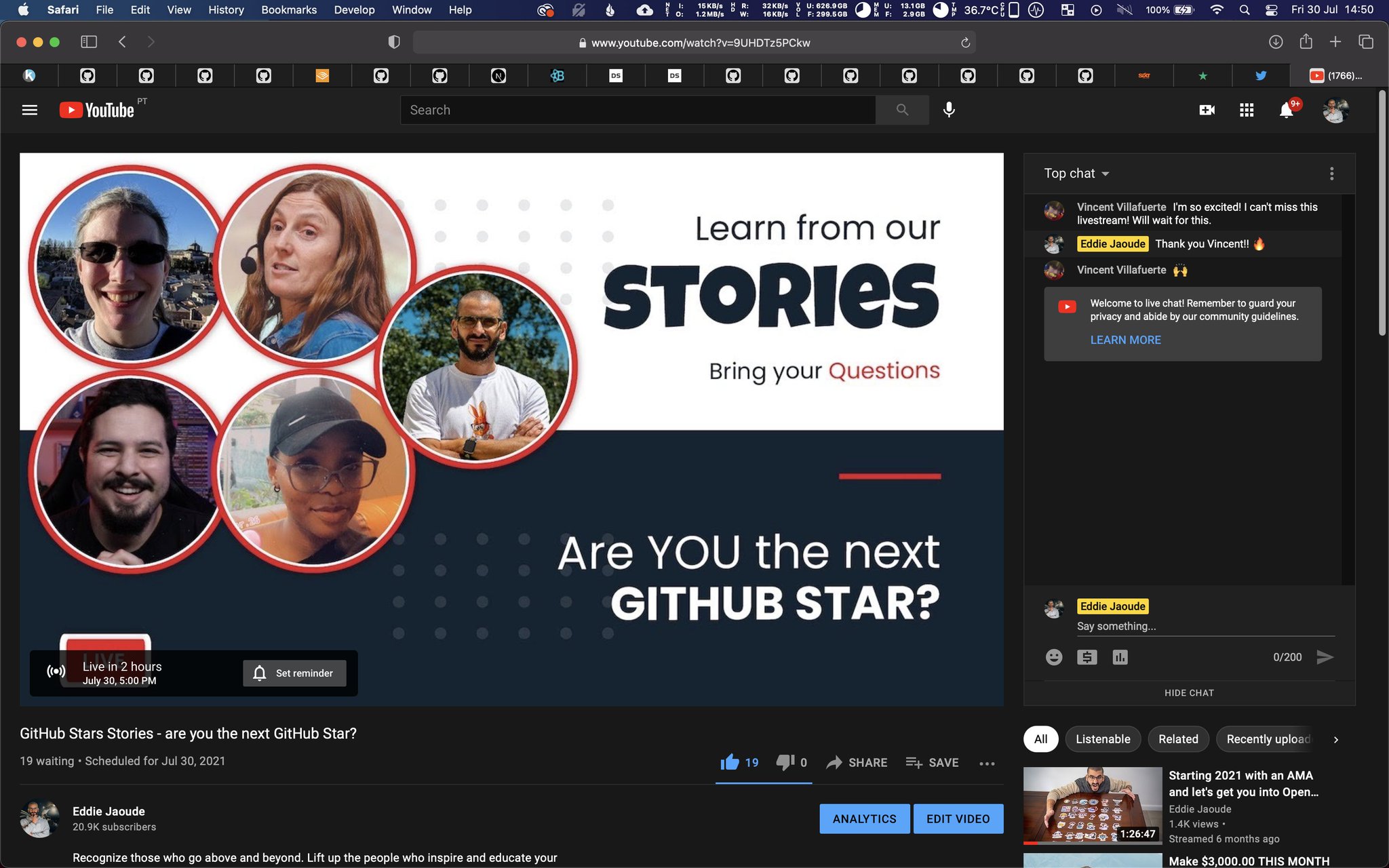This screenshot has height=868, width=1389.
Task: Click the thumbs up like button
Action: point(730,762)
